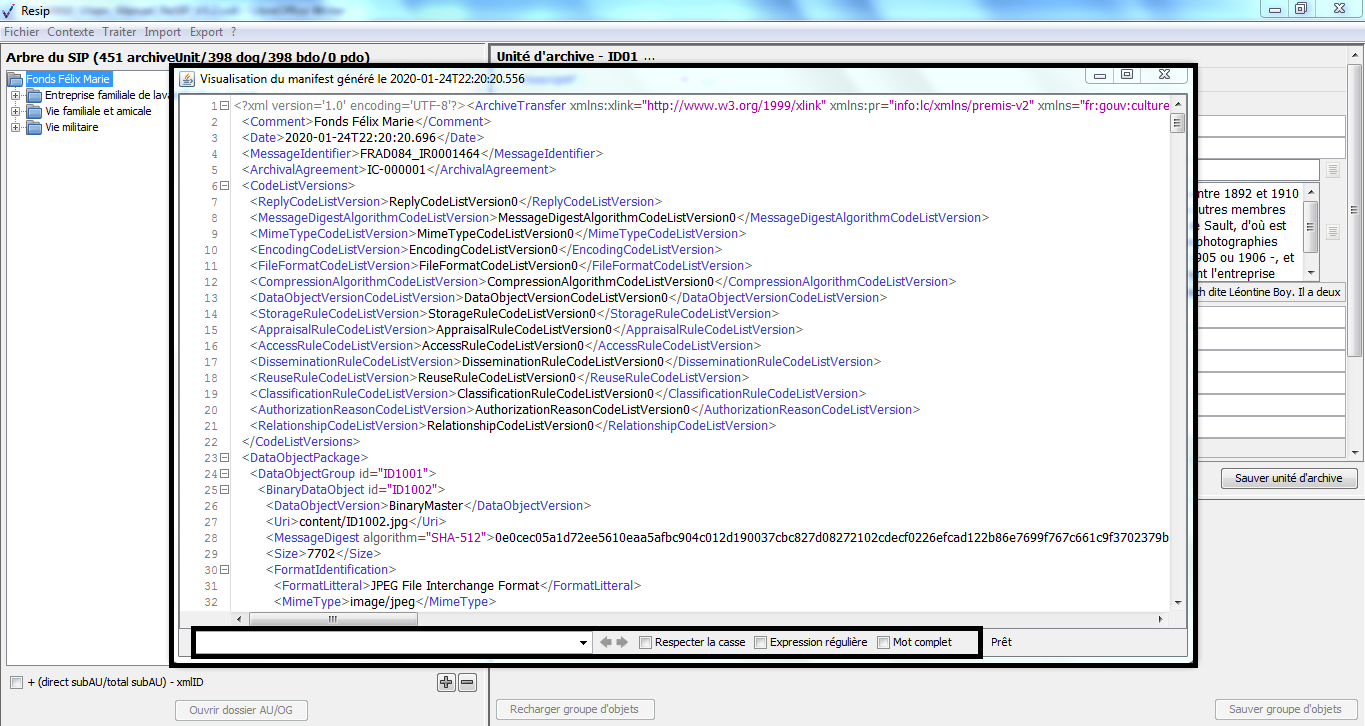
Task: Click the minus icon below the SIP tree
Action: click(467, 683)
